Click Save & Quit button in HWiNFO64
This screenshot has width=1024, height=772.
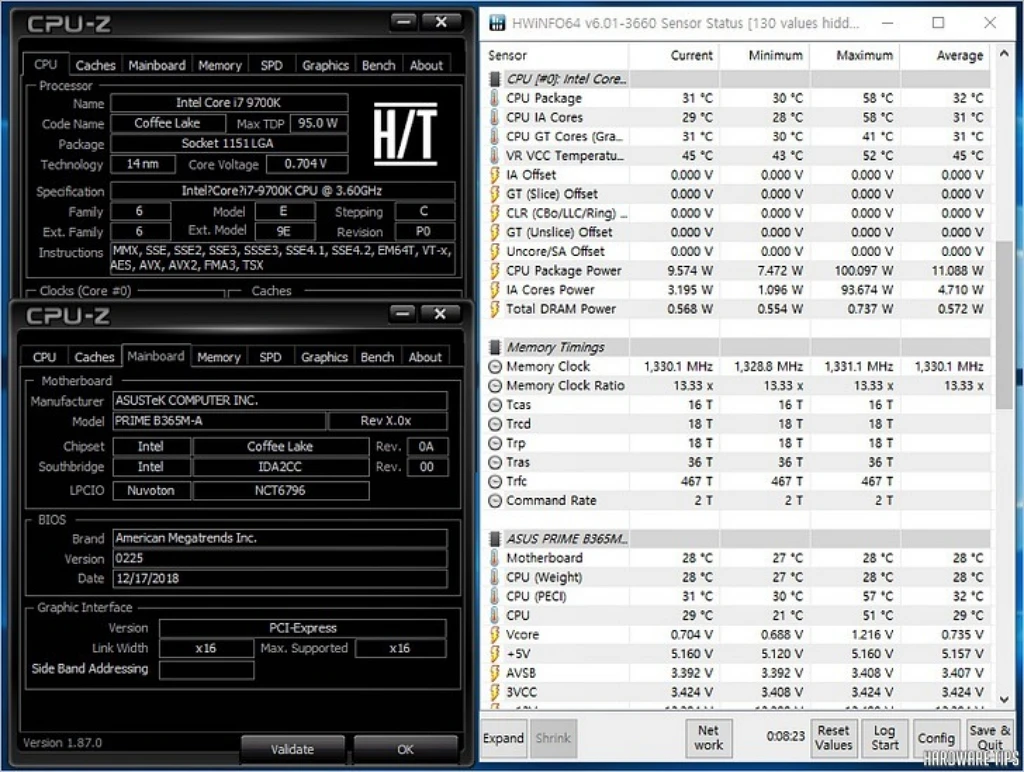(x=989, y=738)
